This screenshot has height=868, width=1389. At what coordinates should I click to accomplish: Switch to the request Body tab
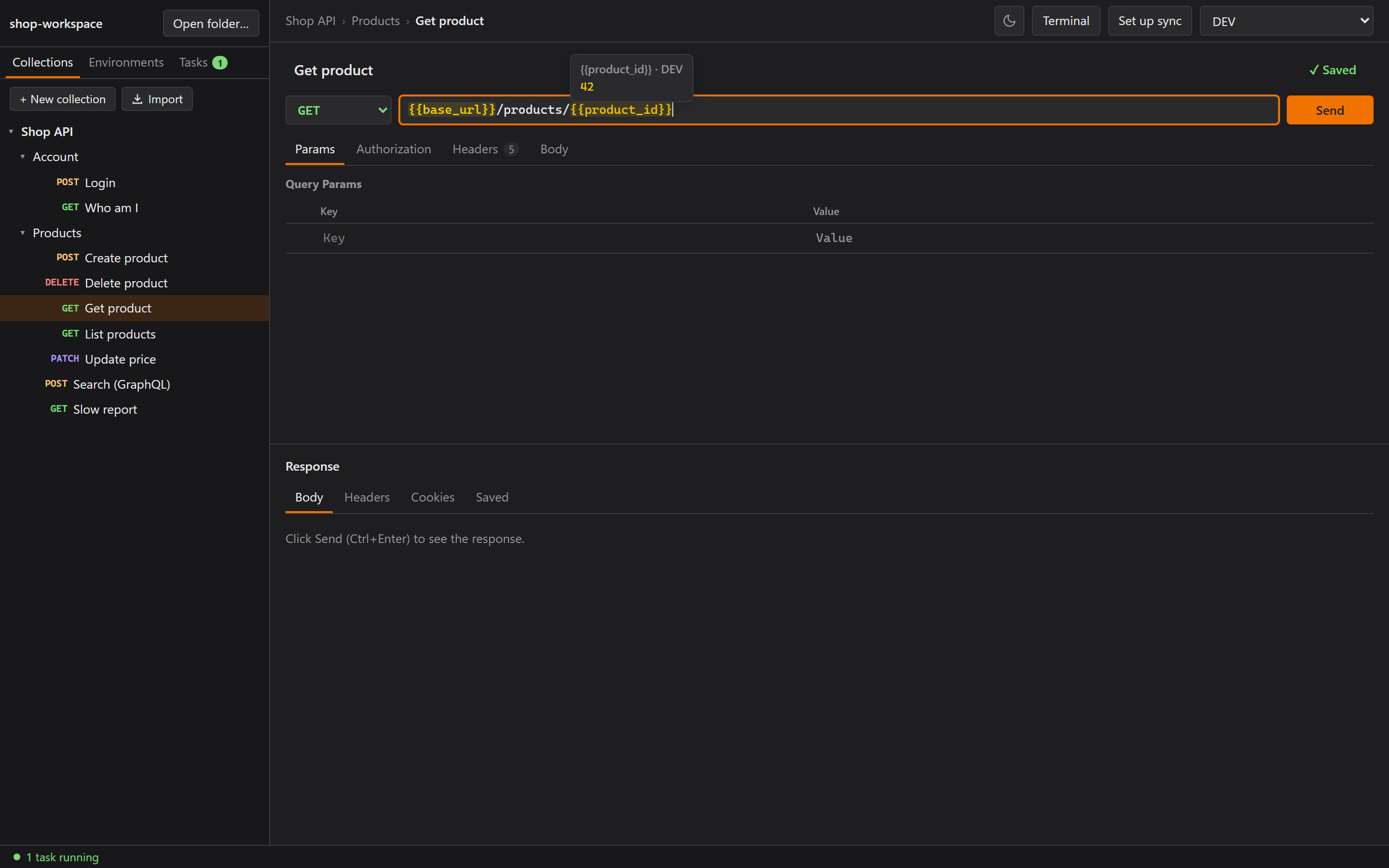point(554,149)
